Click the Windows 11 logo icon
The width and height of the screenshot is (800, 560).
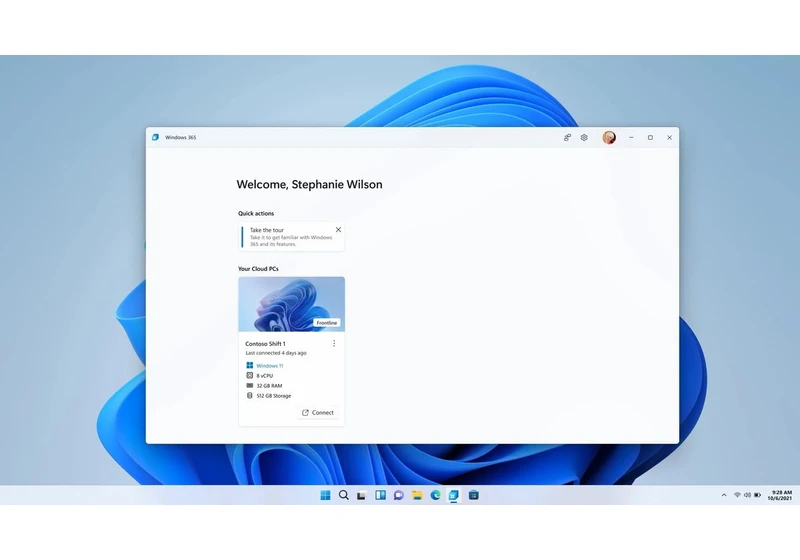pyautogui.click(x=249, y=365)
